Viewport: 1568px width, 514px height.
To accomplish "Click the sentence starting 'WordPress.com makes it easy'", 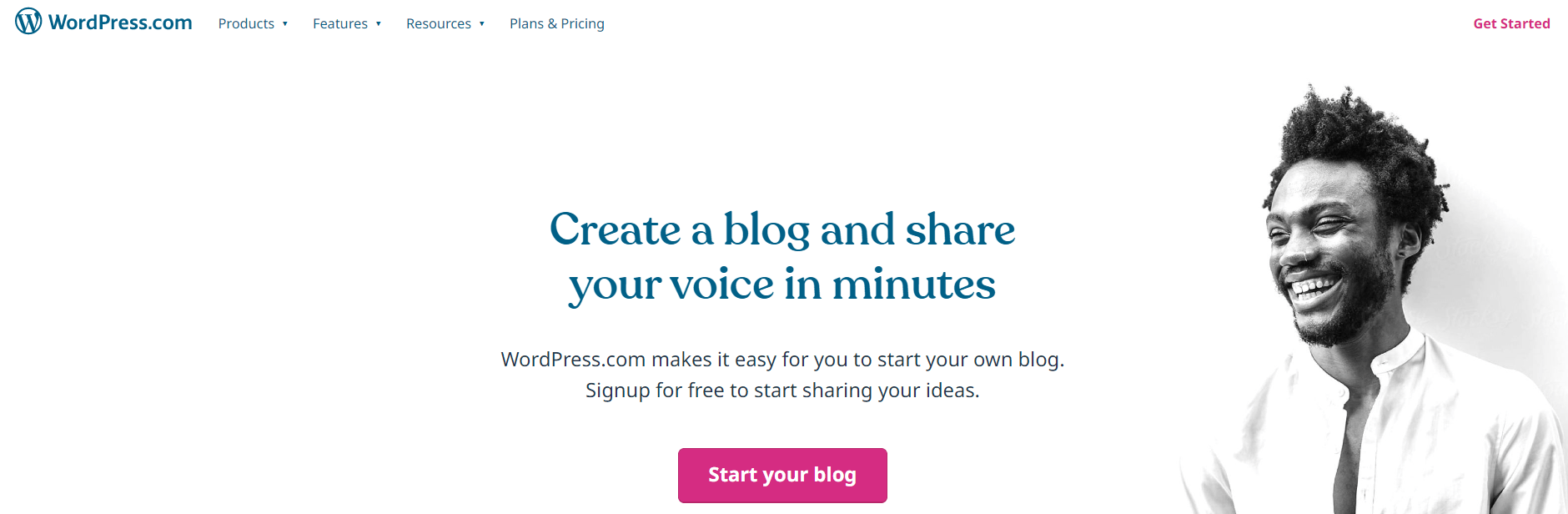I will [x=782, y=360].
